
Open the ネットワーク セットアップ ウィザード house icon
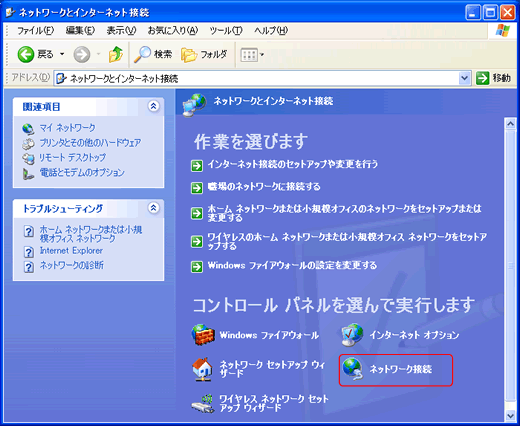tap(203, 369)
